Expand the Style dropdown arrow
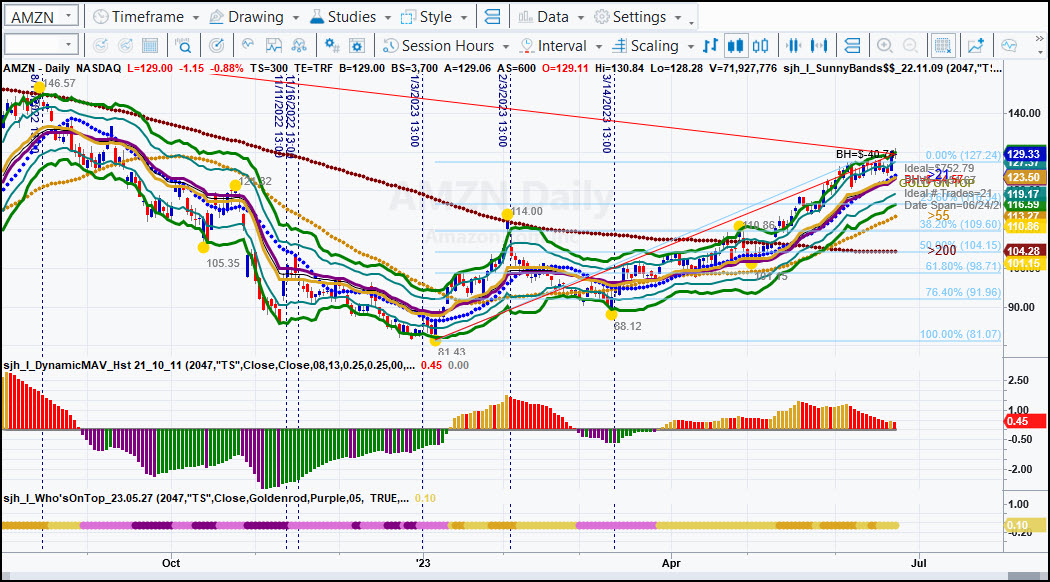 (x=464, y=17)
